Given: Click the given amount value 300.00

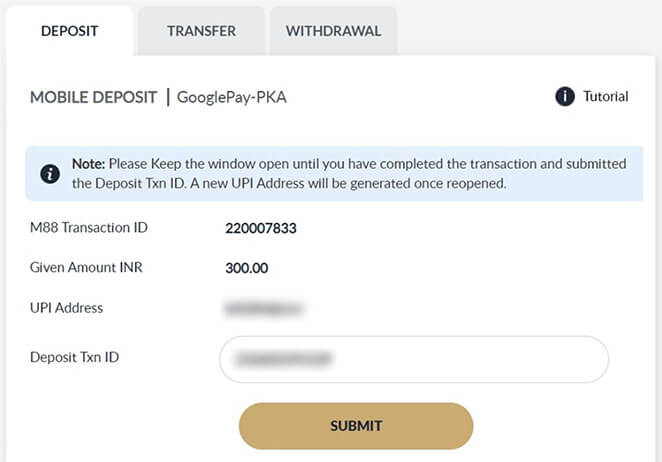Looking at the screenshot, I should pyautogui.click(x=247, y=268).
